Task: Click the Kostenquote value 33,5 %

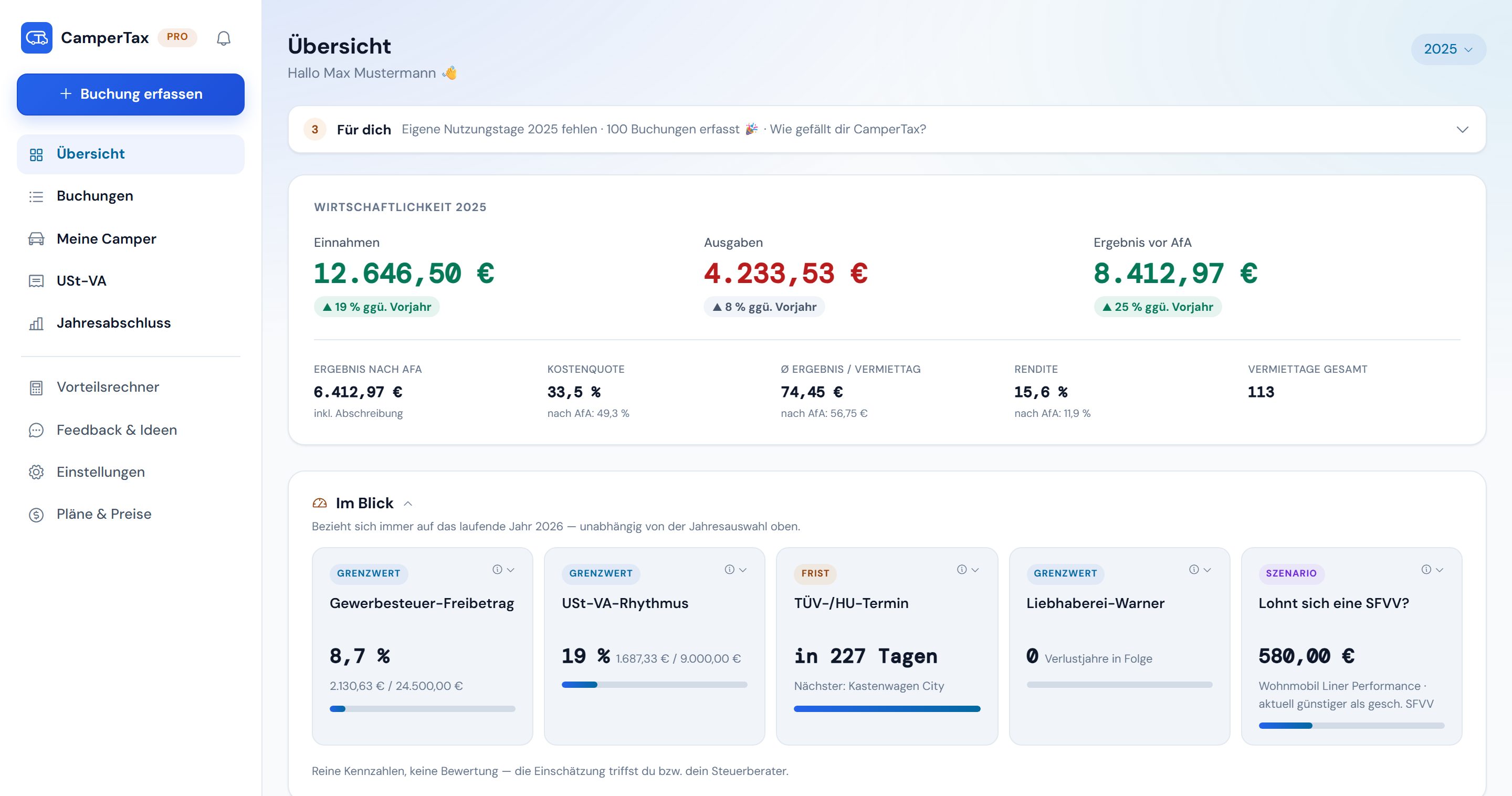Action: point(574,392)
